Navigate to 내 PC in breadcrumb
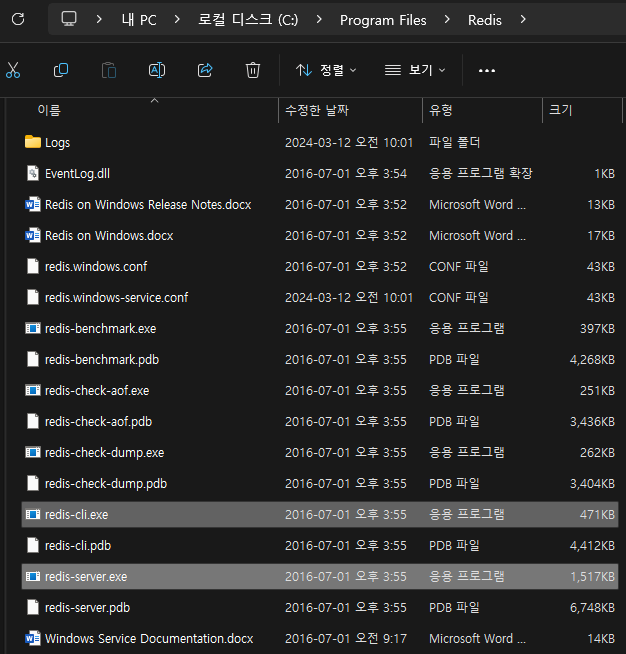The width and height of the screenshot is (626, 654). pos(139,20)
